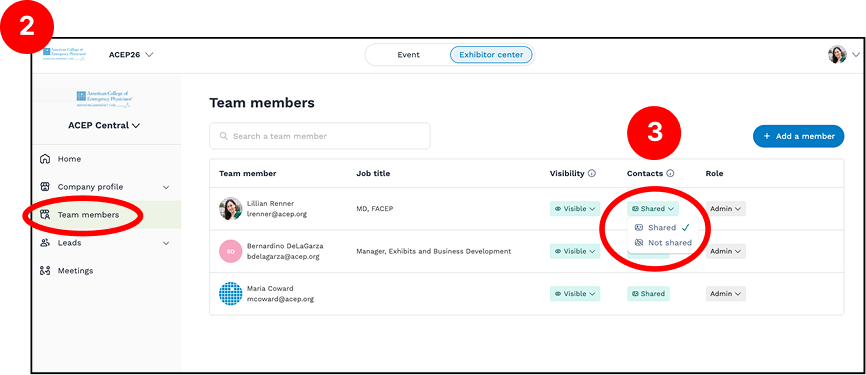Show the Contacts info icon
This screenshot has height=375, width=866.
pyautogui.click(x=670, y=173)
